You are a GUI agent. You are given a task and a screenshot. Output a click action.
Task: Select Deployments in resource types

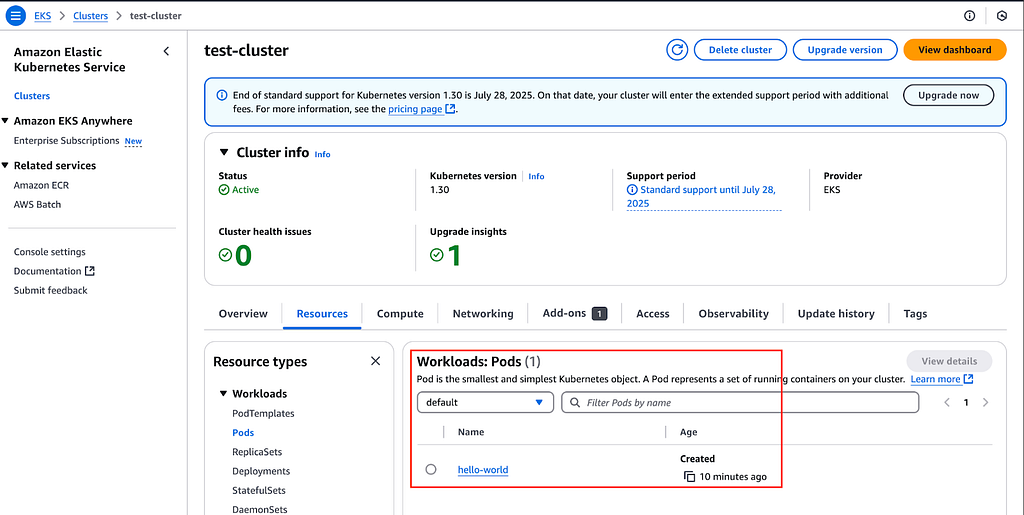261,471
